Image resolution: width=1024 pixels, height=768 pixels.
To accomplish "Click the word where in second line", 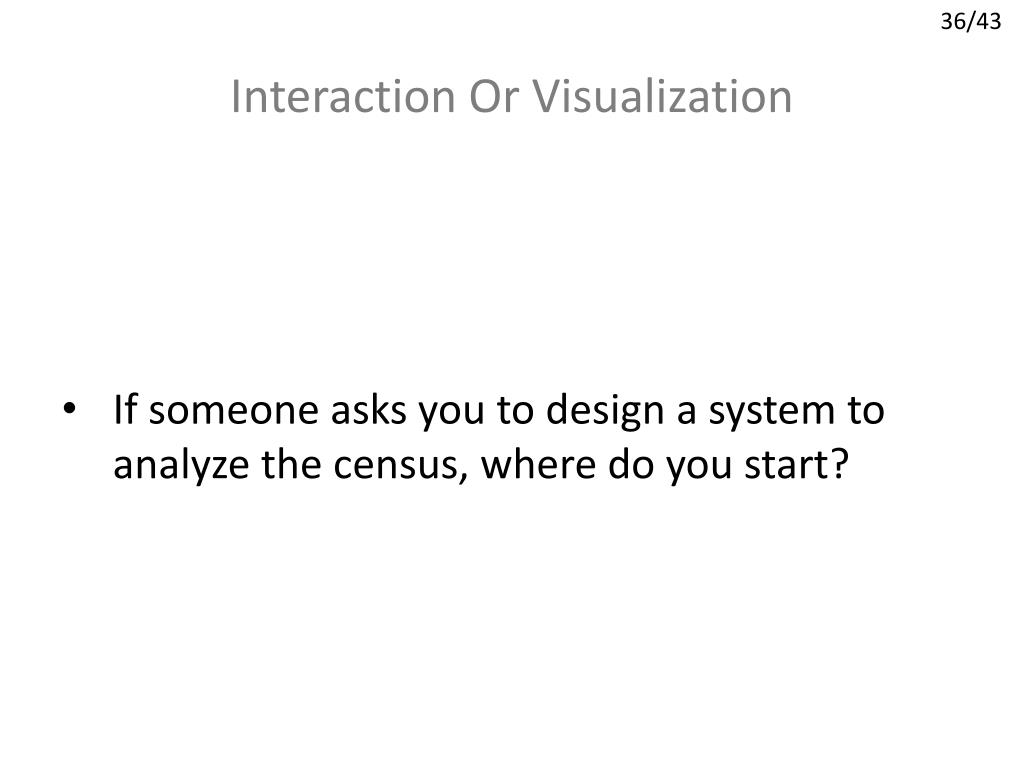I will point(539,464).
